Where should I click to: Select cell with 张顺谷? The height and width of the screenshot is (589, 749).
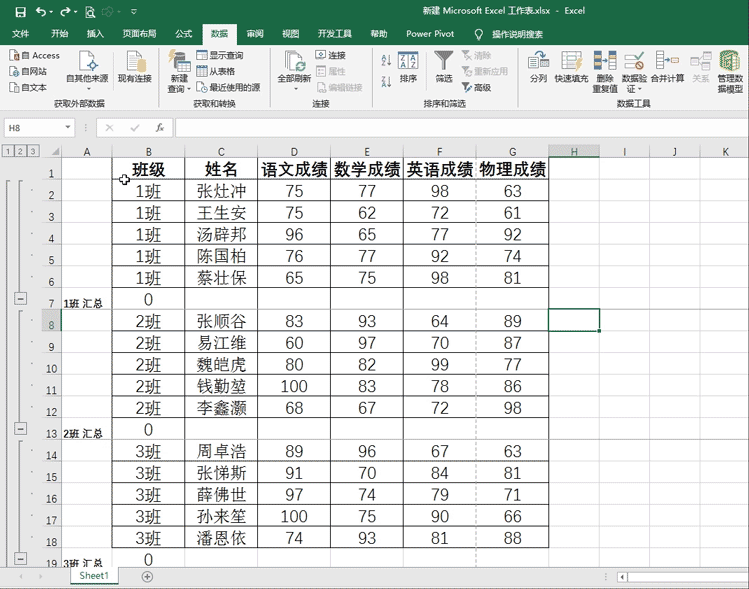tap(221, 321)
